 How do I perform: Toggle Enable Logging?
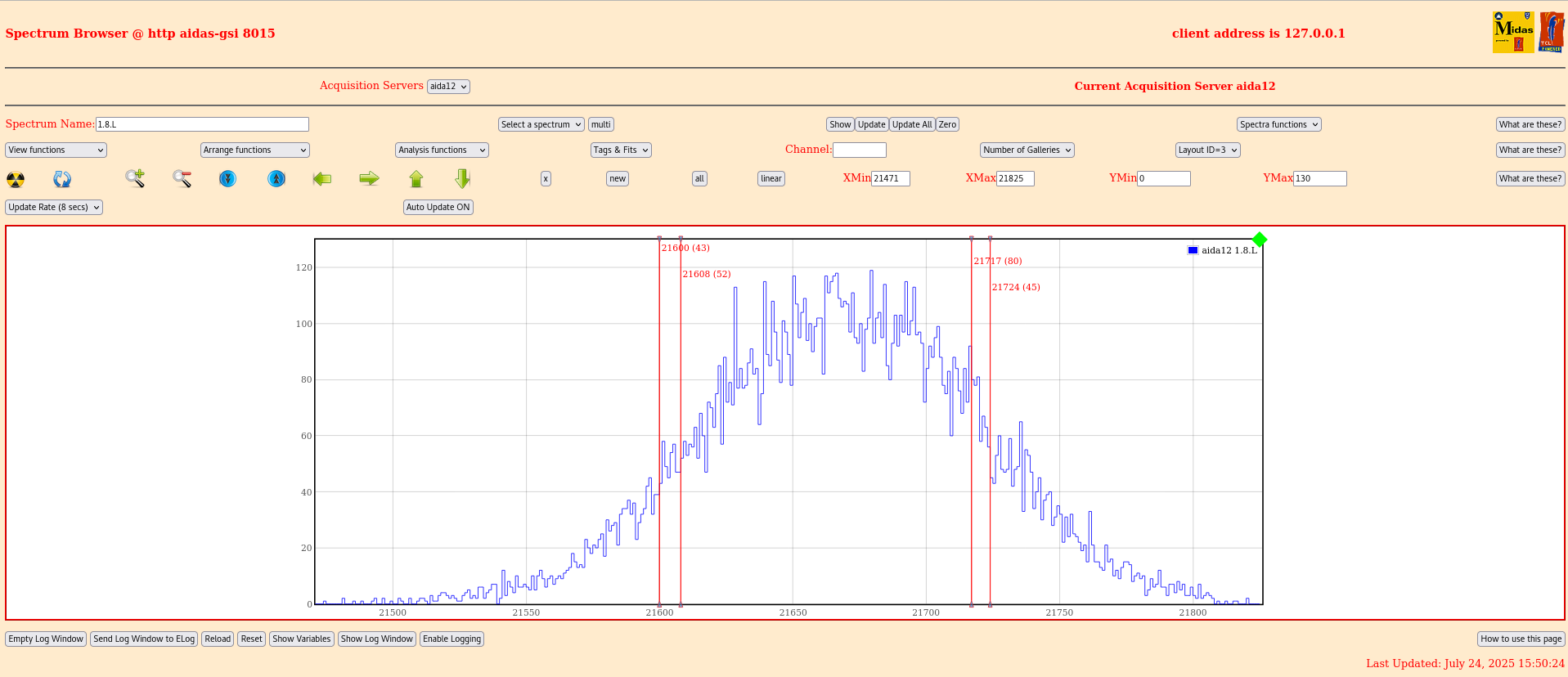click(x=452, y=639)
